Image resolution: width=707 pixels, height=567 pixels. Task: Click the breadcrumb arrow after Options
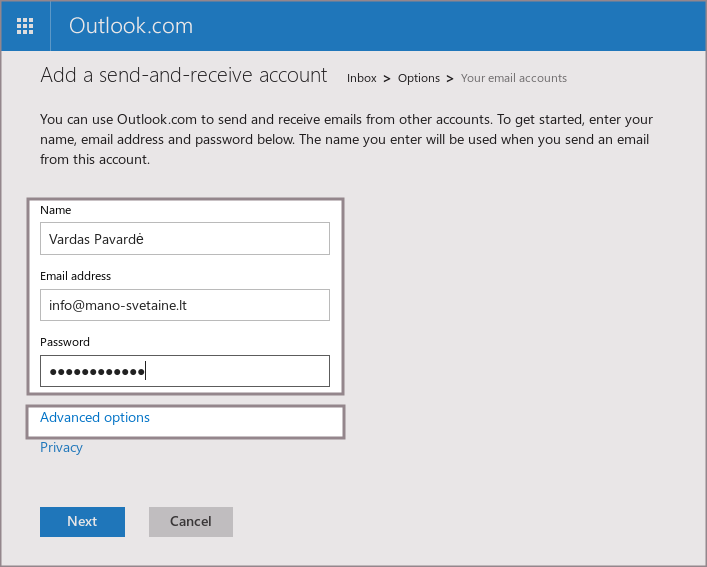450,78
